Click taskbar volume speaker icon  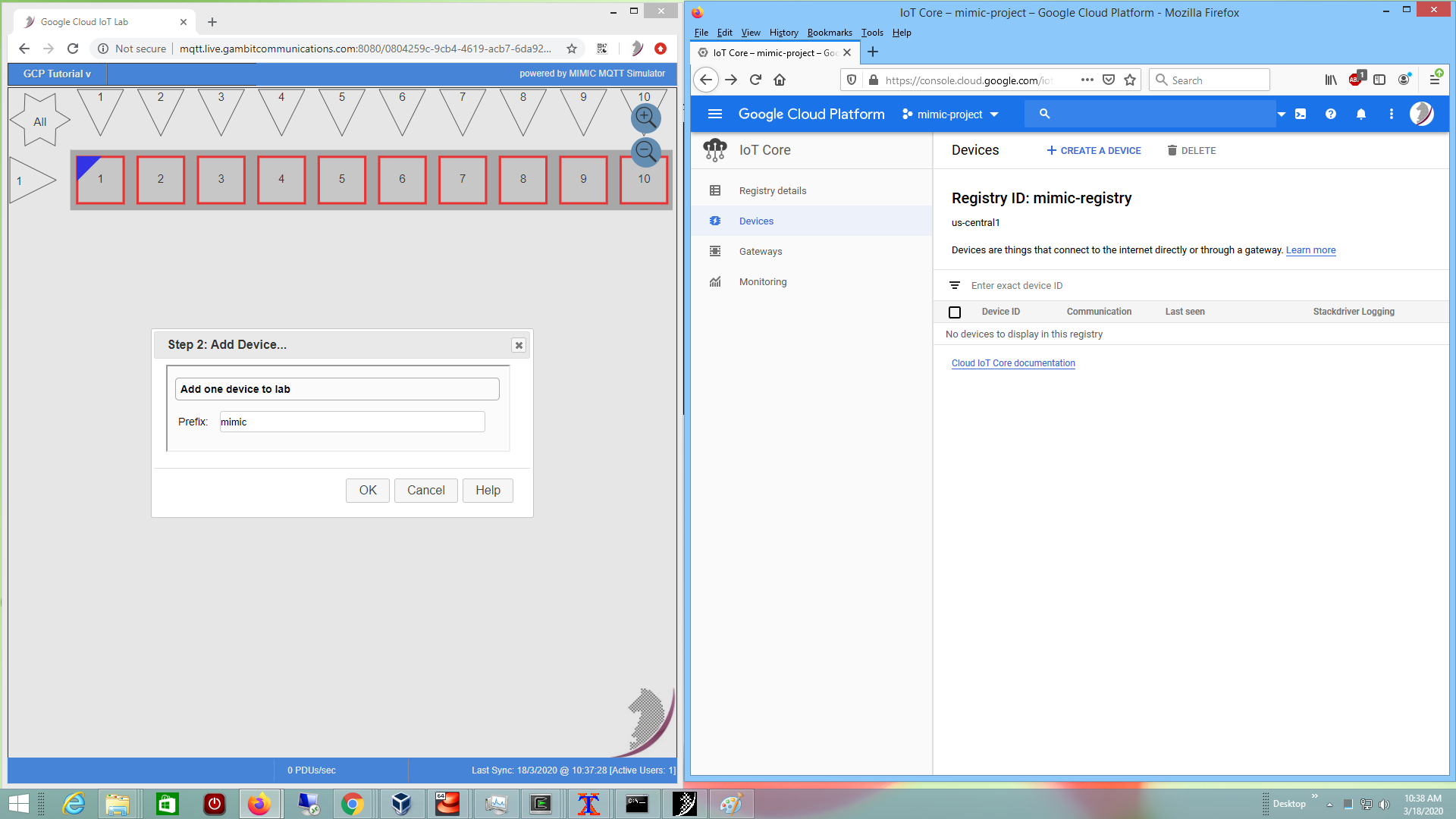point(1384,805)
